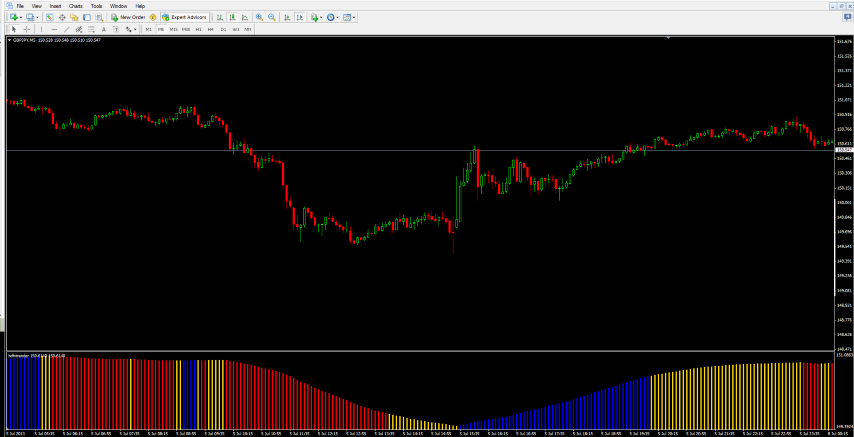This screenshot has width=854, height=437.
Task: Open the File menu
Action: coord(20,6)
